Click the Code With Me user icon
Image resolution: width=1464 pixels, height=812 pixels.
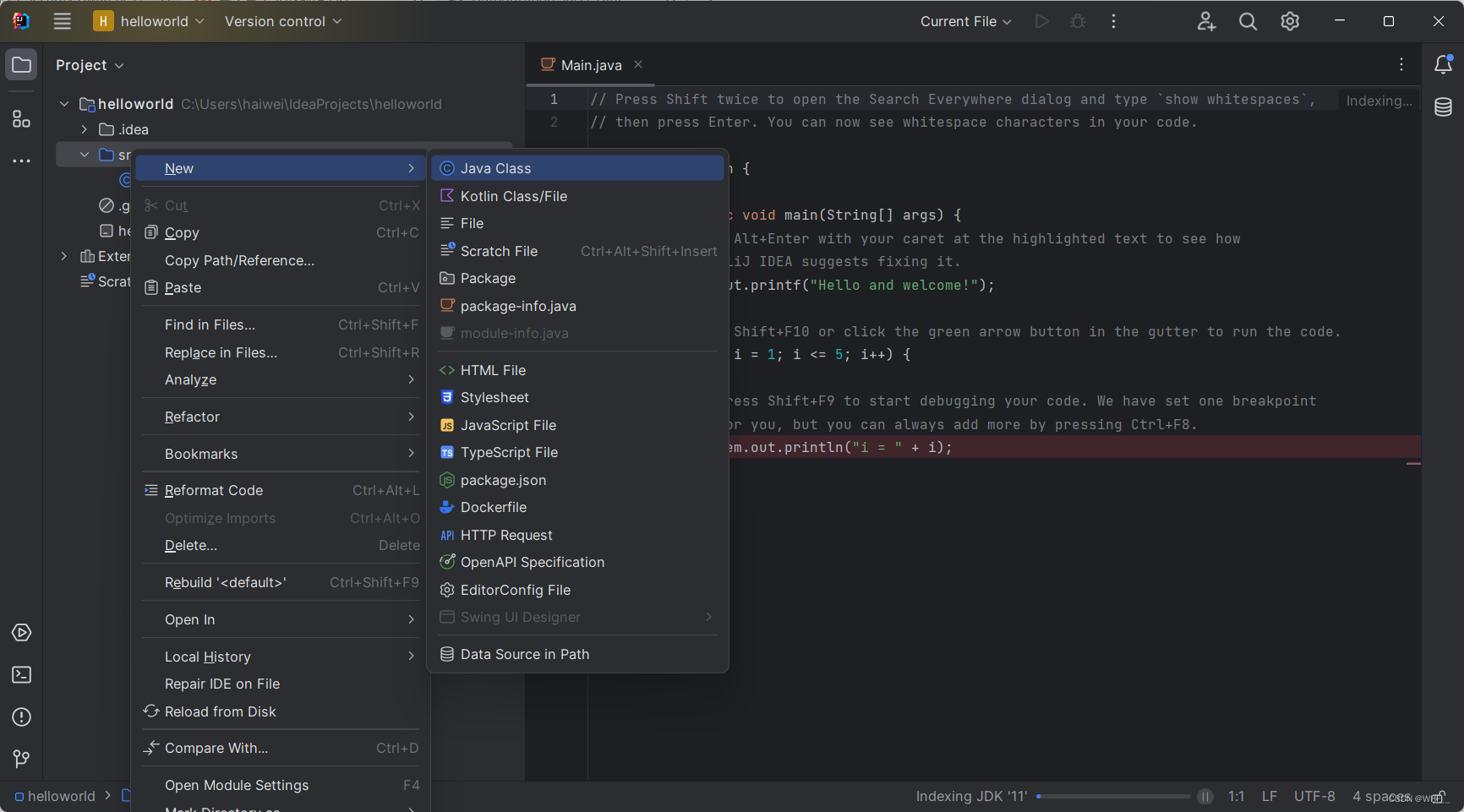click(x=1206, y=21)
